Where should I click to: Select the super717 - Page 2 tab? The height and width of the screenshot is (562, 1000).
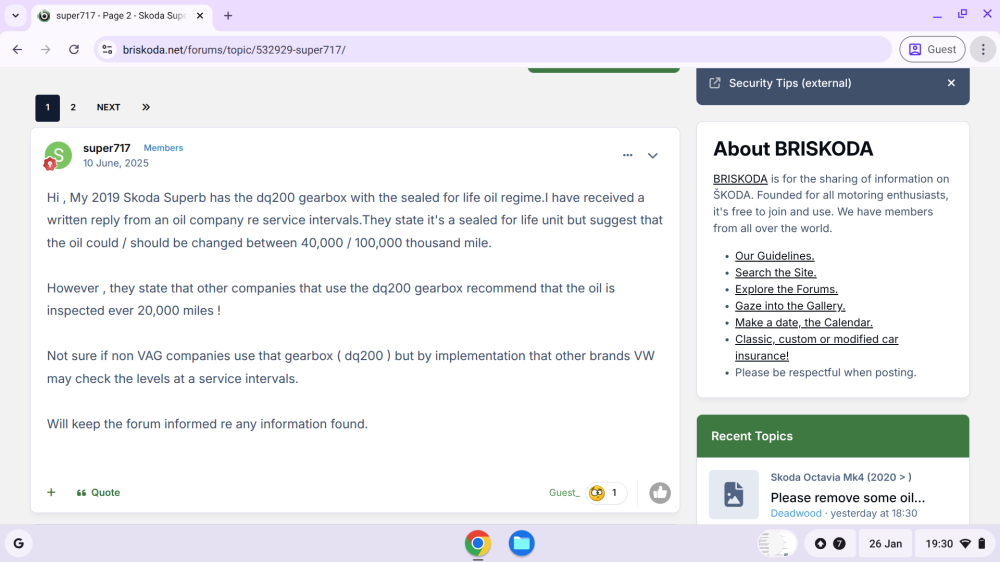[121, 15]
